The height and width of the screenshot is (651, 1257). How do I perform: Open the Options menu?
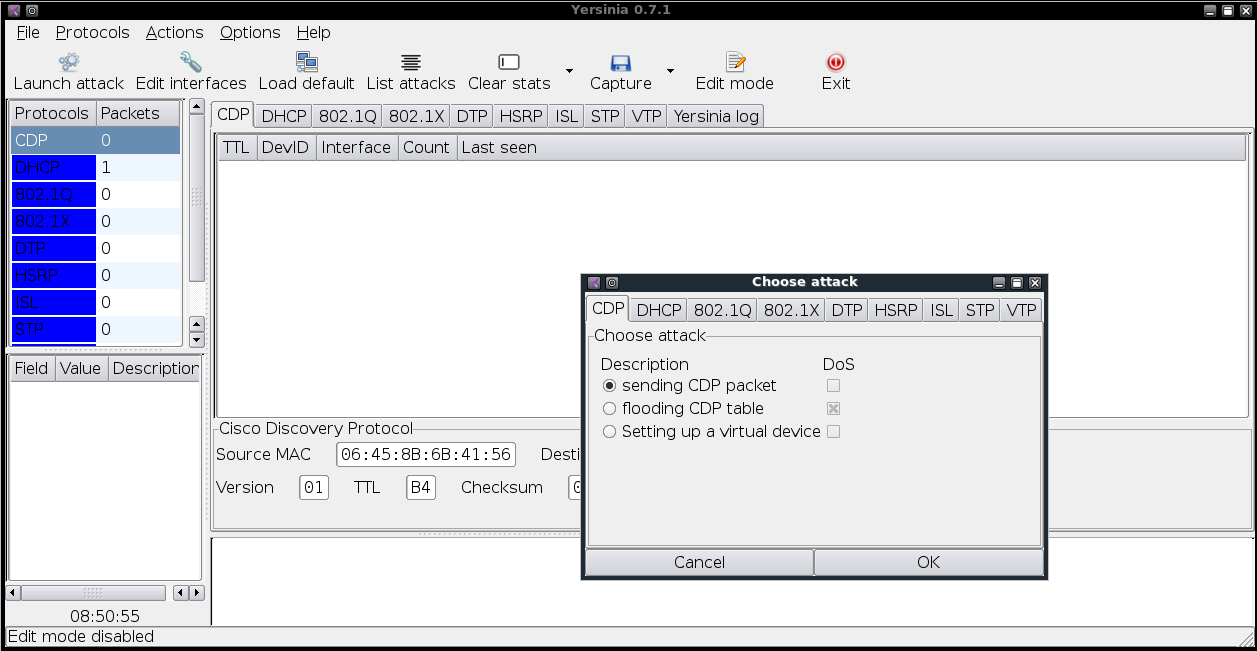(x=250, y=32)
